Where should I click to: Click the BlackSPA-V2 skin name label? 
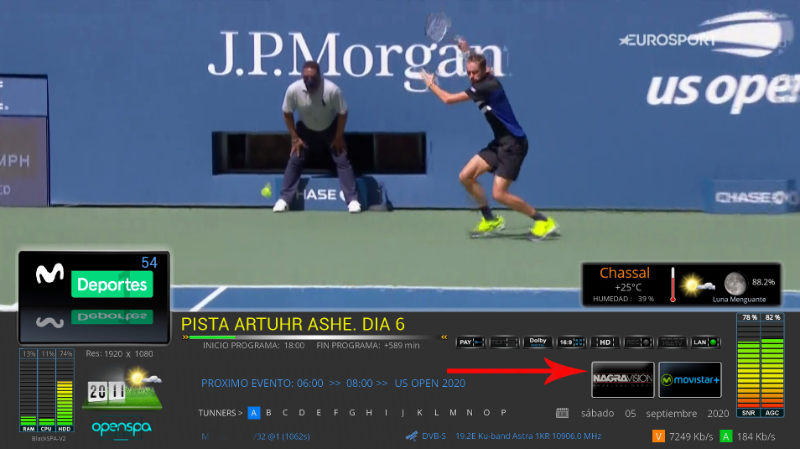pos(48,439)
